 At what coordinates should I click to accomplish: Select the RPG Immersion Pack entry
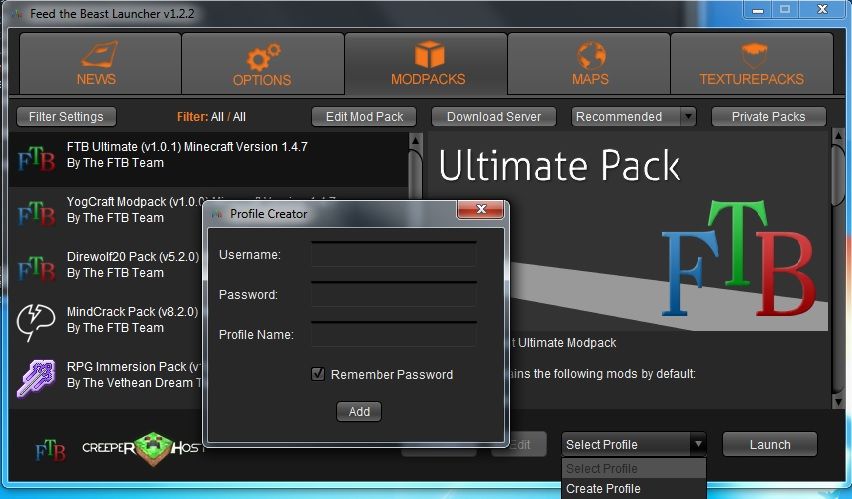pos(106,379)
